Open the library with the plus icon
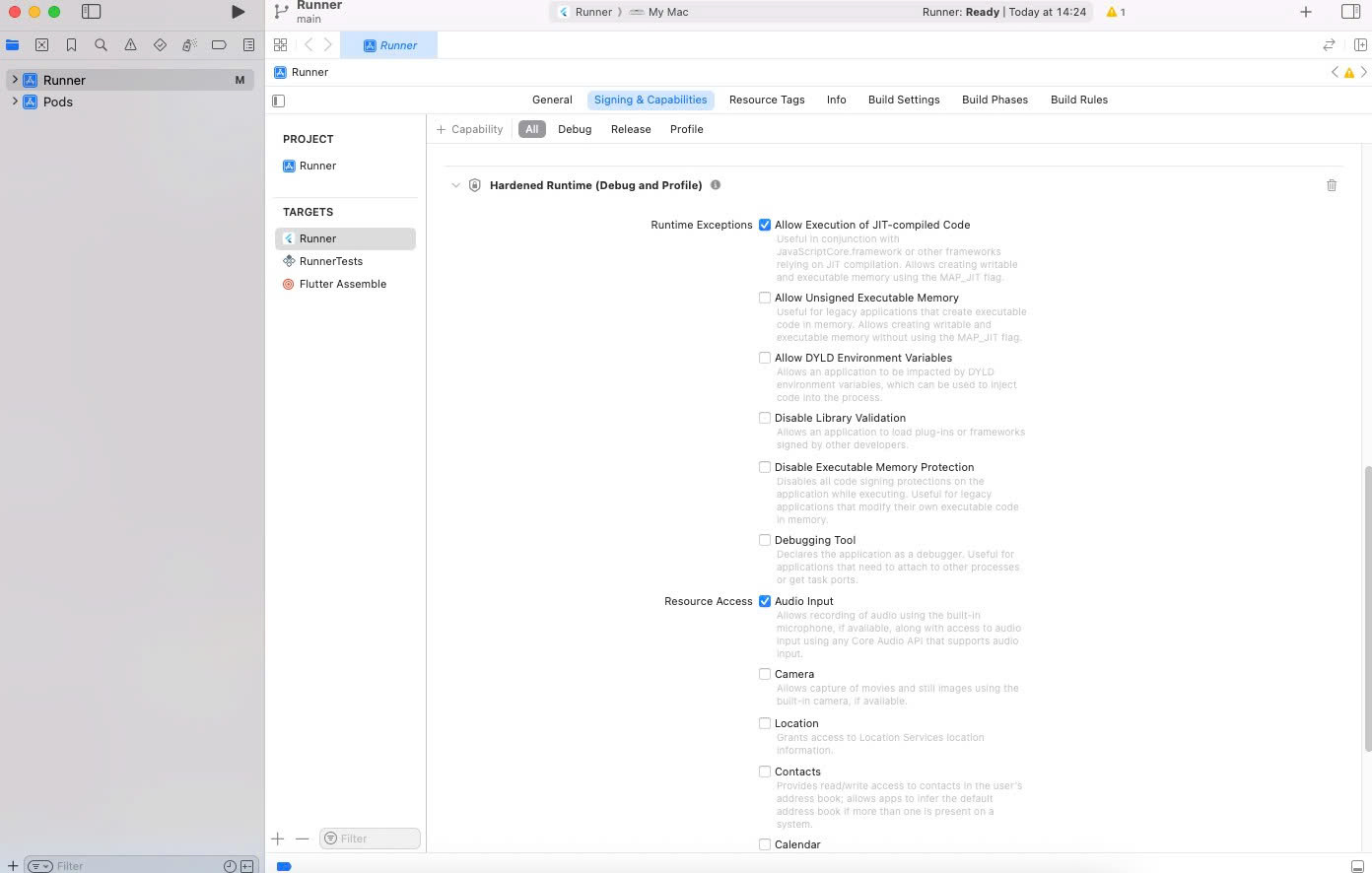 tap(1305, 12)
